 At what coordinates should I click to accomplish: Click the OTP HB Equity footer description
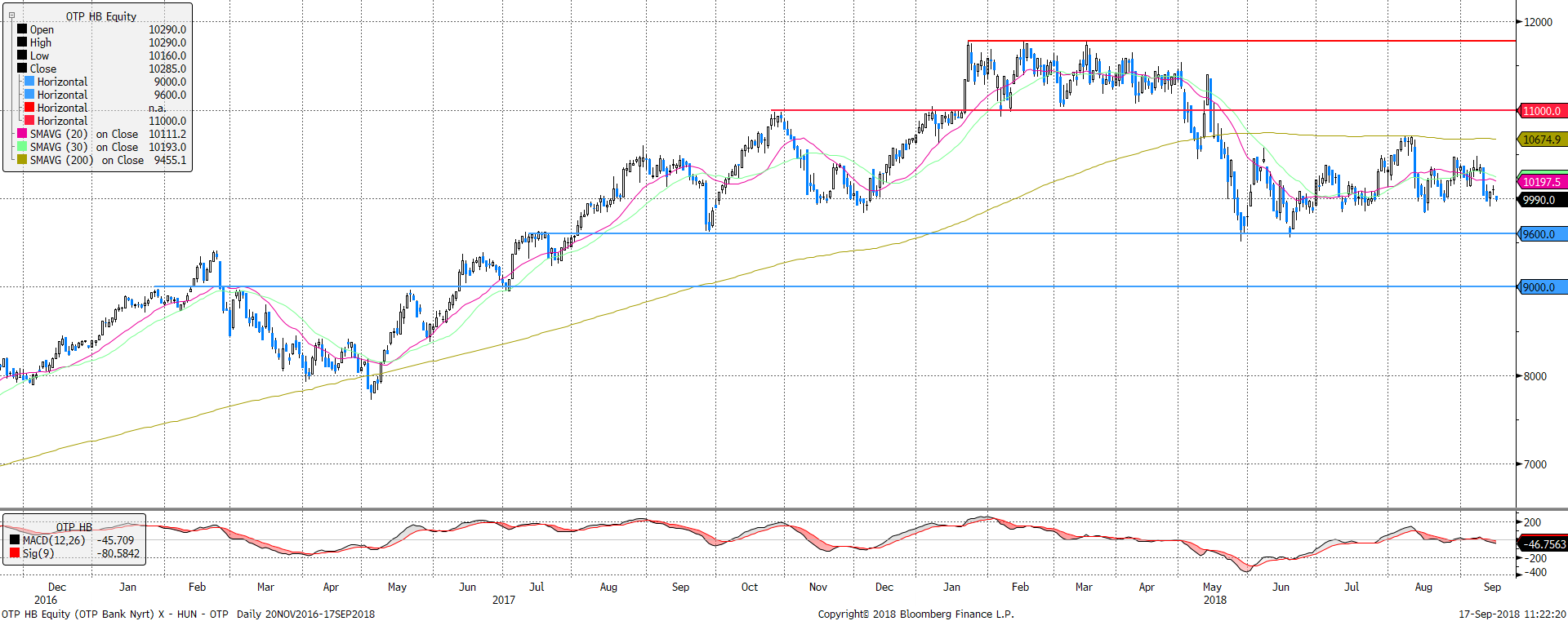189,614
